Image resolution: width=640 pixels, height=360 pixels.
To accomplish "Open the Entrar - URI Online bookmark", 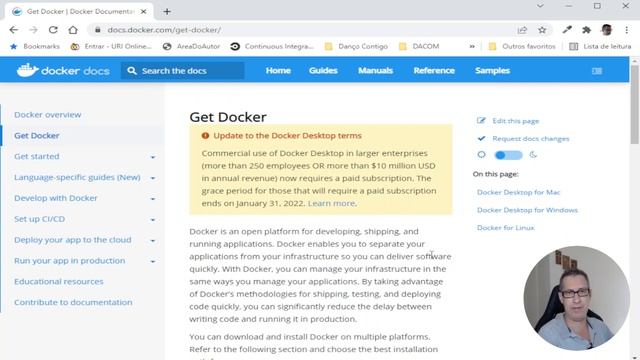I will tap(111, 47).
